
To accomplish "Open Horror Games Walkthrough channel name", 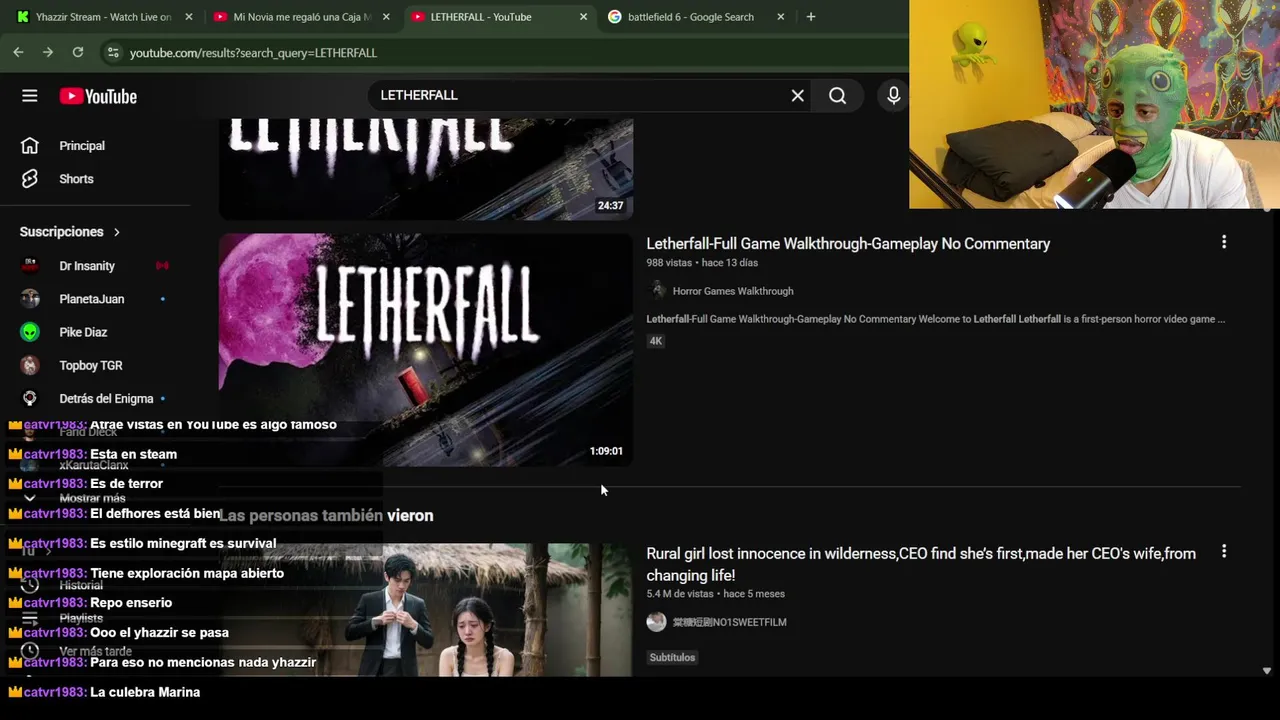I will 733,291.
